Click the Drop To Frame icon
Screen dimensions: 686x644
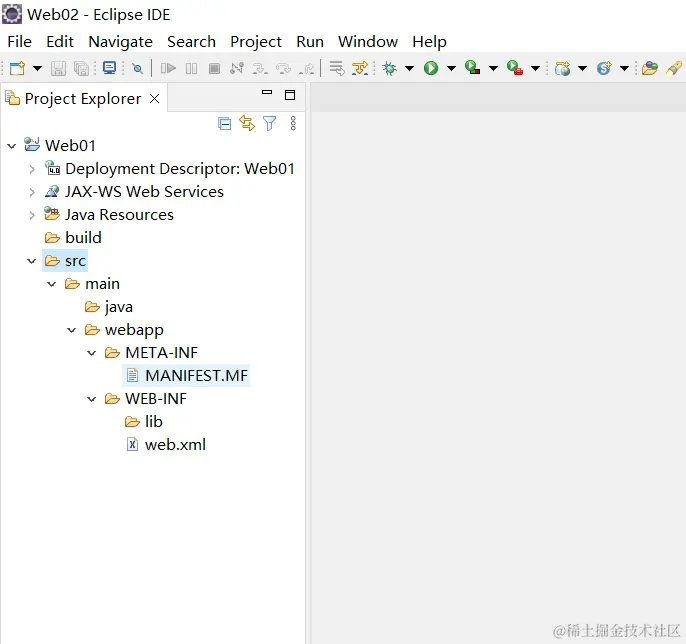[336, 68]
